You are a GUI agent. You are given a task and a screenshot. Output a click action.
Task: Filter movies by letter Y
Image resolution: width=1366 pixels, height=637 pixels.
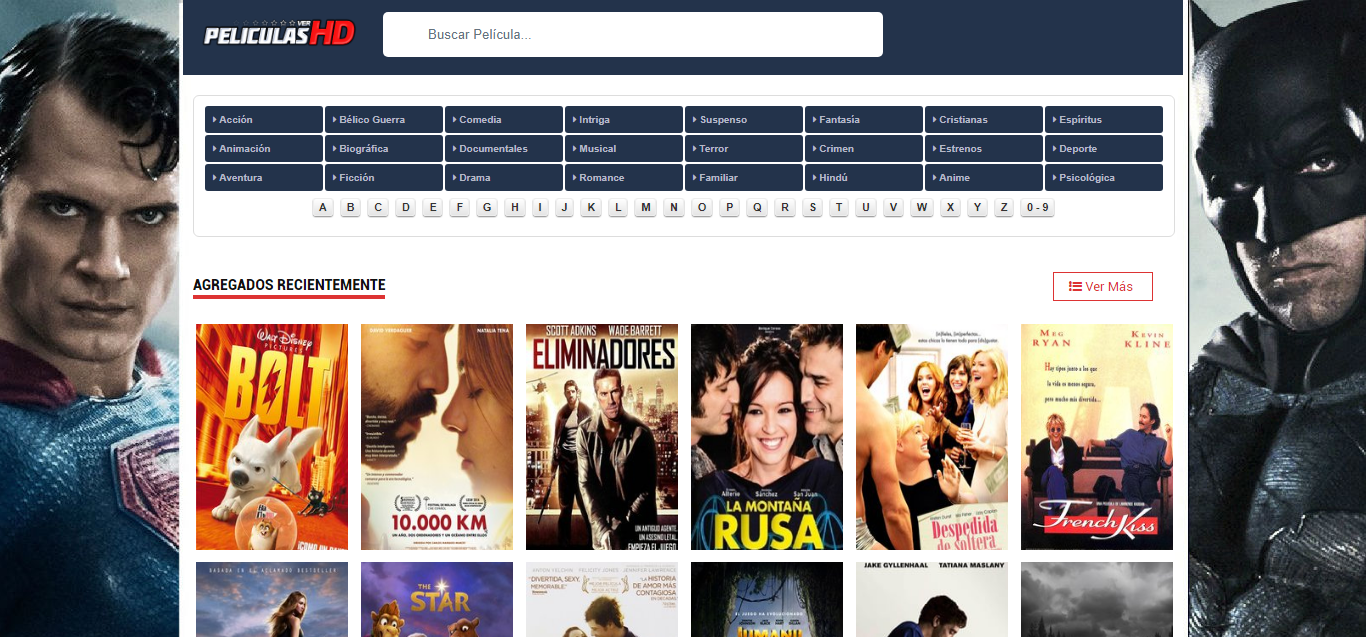click(x=977, y=208)
